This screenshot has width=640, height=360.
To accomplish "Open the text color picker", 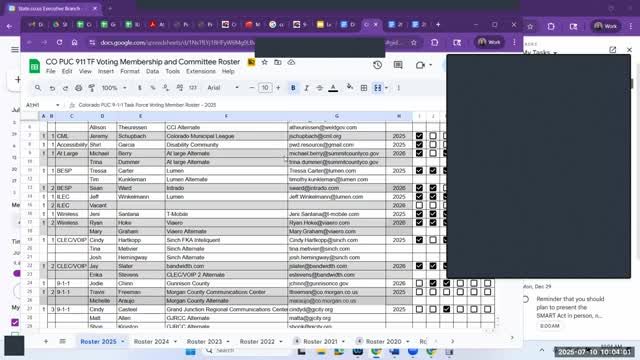I will (333, 88).
